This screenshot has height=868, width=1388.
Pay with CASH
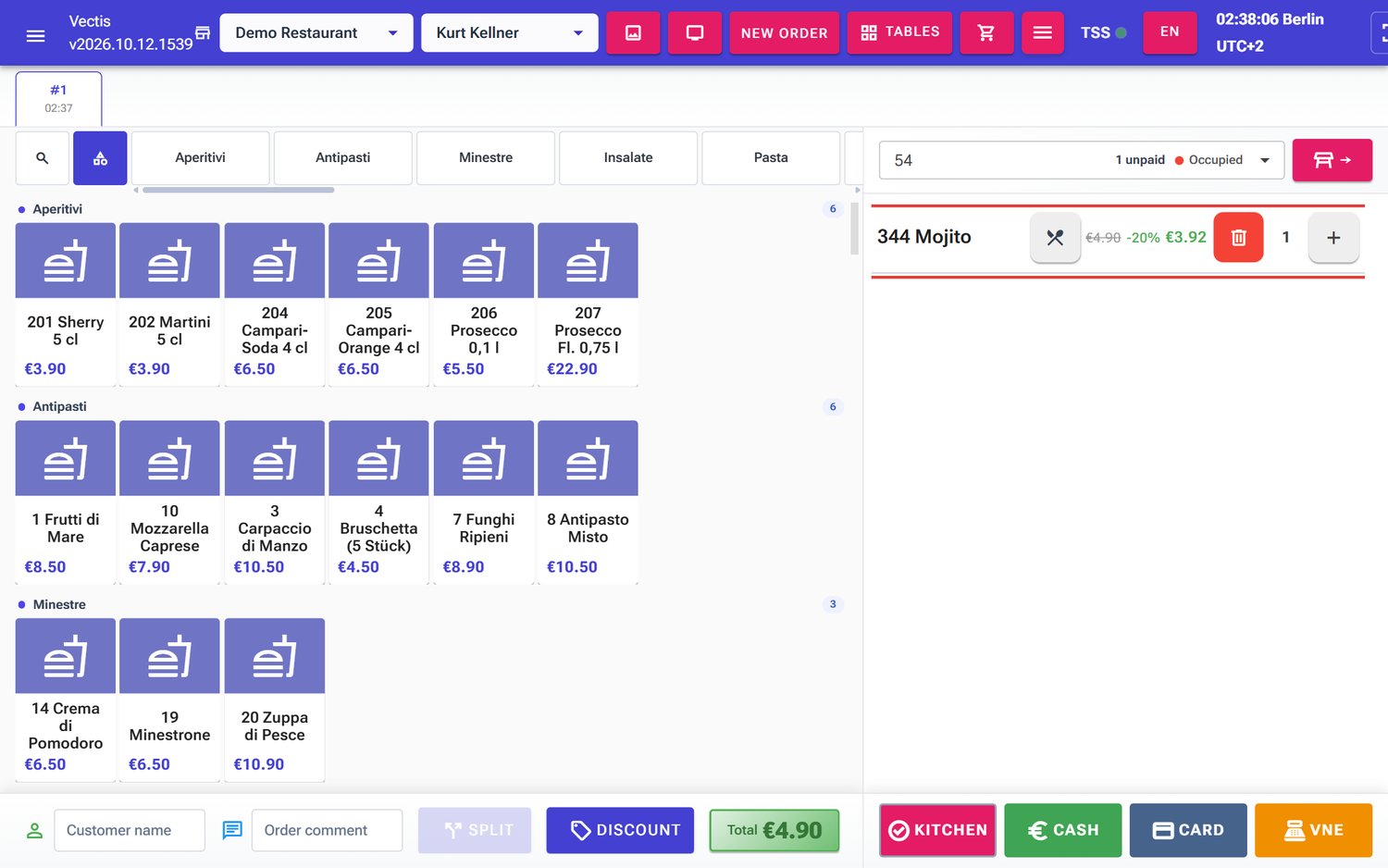(x=1063, y=830)
